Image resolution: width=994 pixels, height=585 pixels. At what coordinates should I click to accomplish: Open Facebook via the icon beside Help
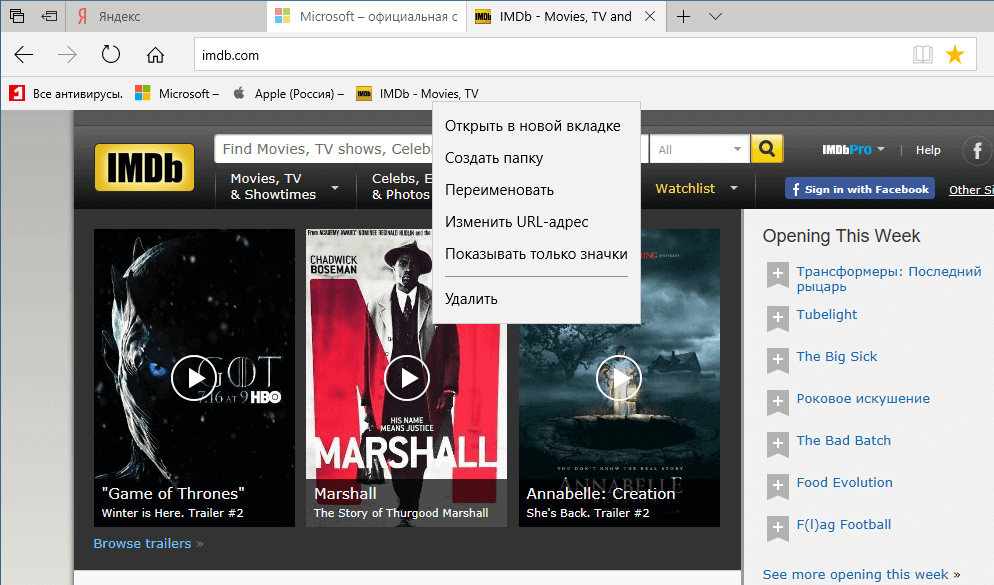[x=976, y=151]
